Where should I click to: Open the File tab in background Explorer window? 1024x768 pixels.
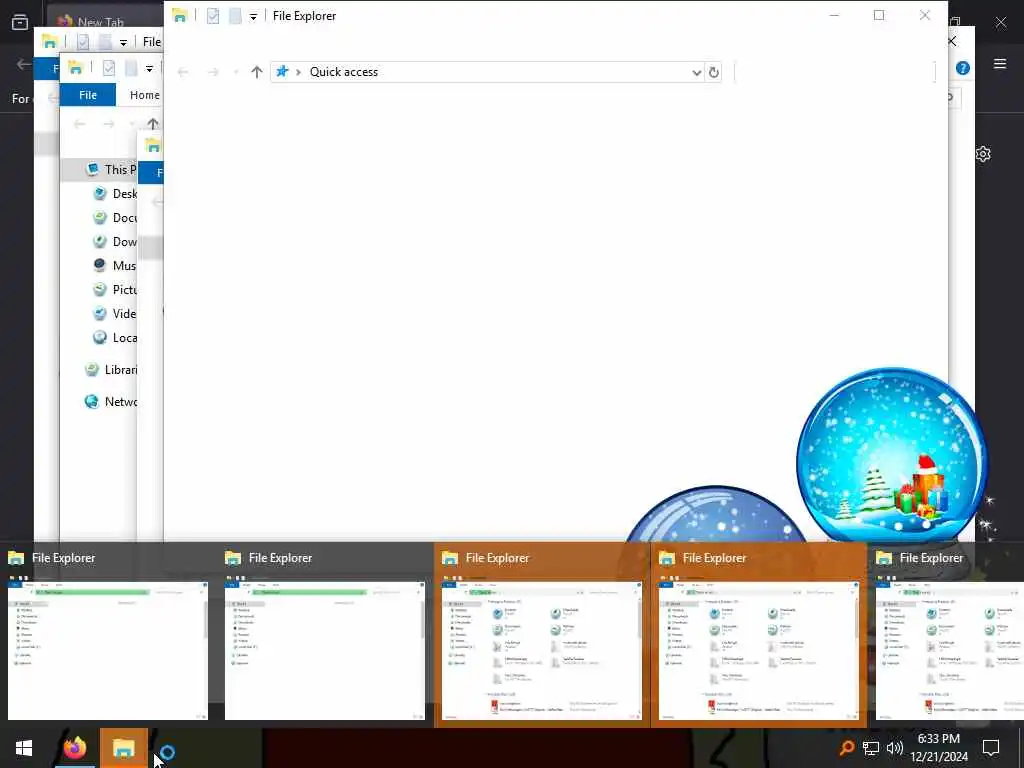(x=88, y=95)
